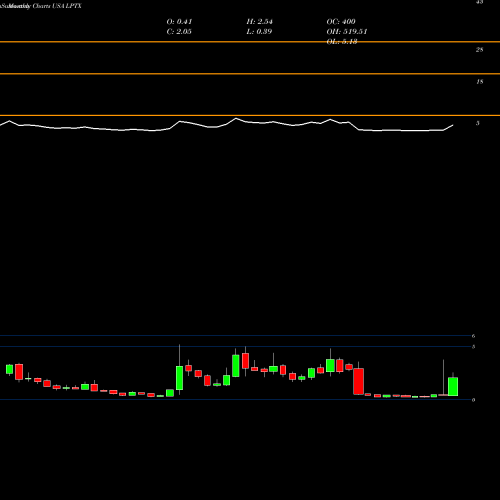Screen dimensions: 500x500
Task: Click the 'C: 2.05' close value
Action: point(179,32)
